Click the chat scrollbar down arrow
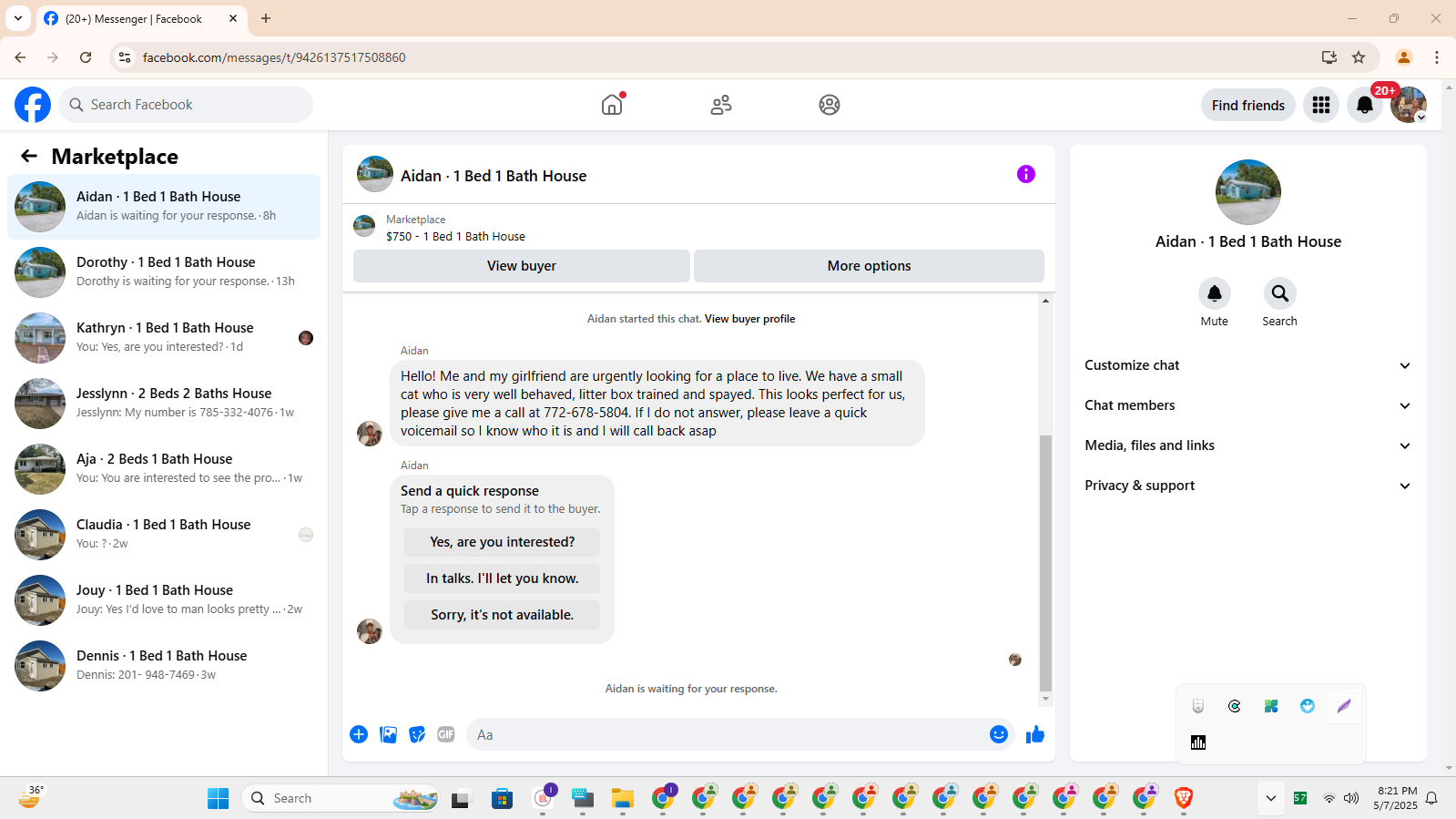1456x819 pixels. tap(1045, 700)
